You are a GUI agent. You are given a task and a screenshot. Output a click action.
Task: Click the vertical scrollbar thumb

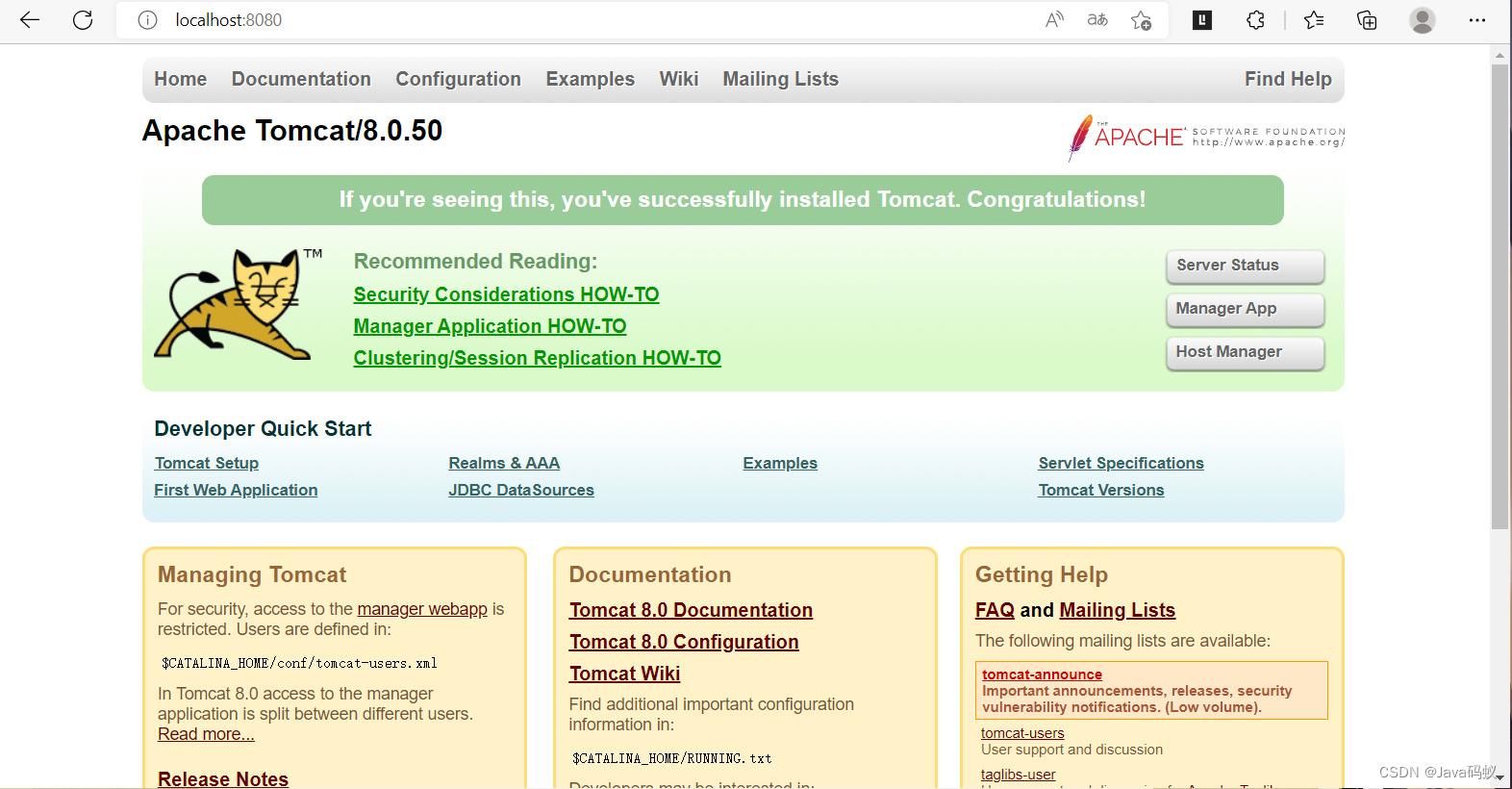coord(1499,296)
